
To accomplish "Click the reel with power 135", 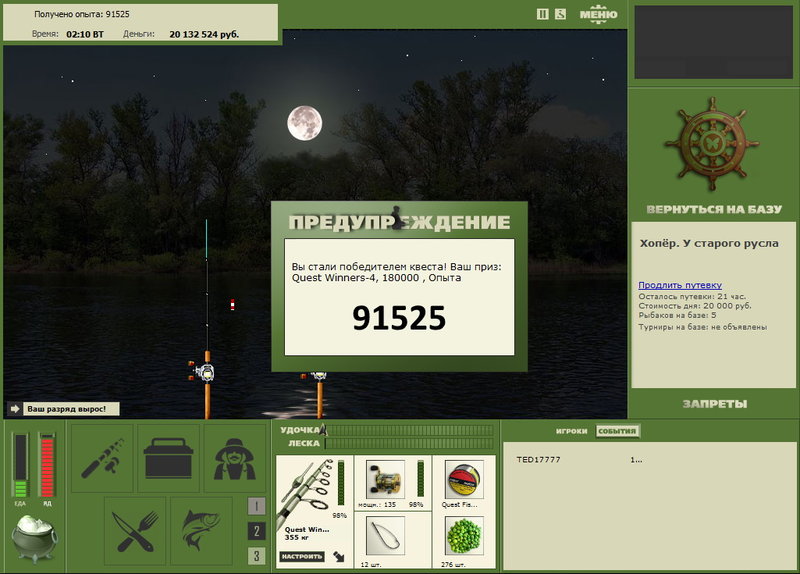I will [x=385, y=480].
